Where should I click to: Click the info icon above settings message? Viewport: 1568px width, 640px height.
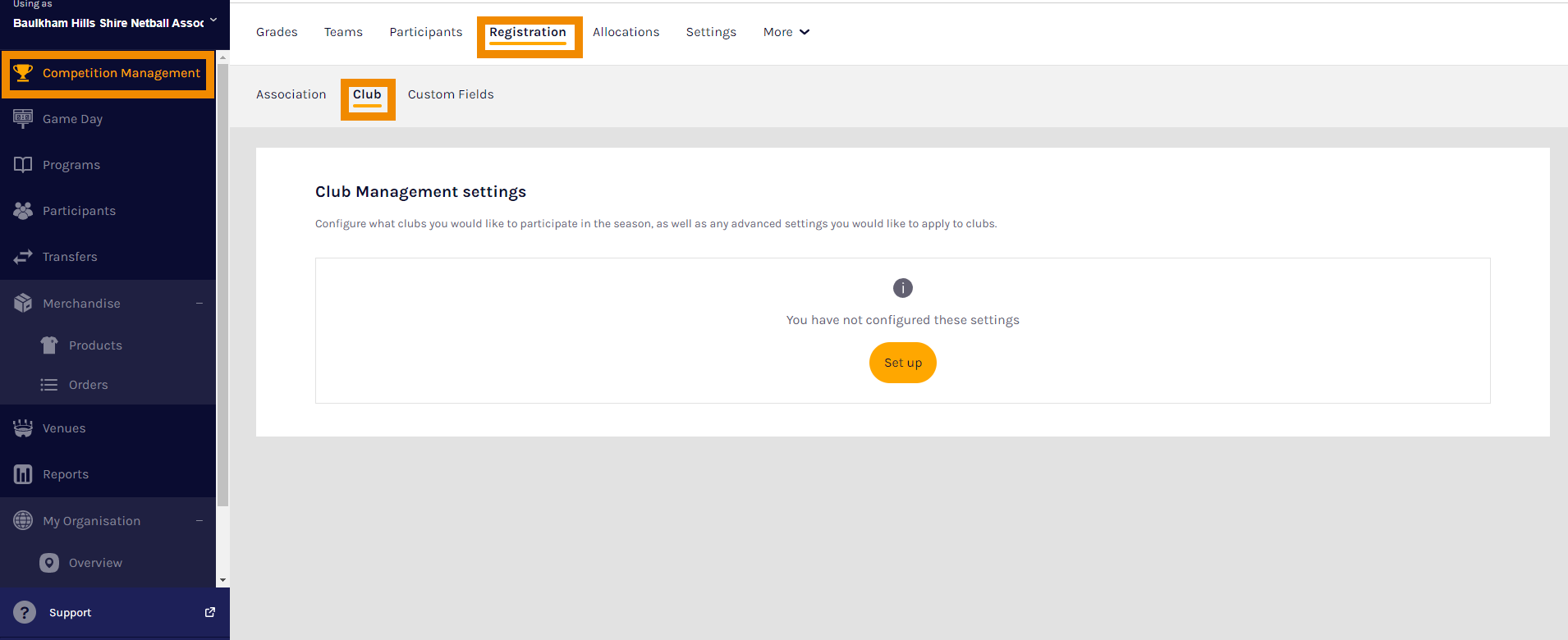pos(902,288)
